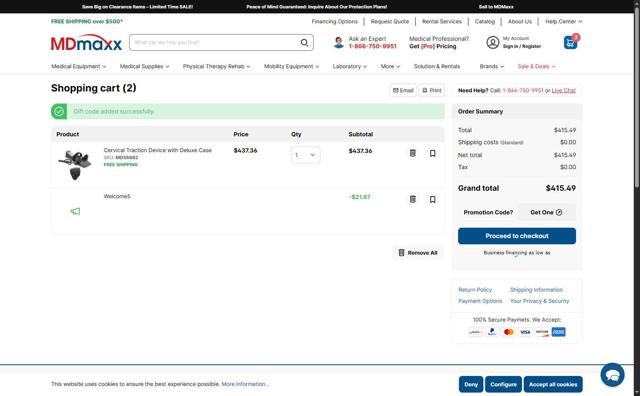Open Return Policy link
Screen dimensions: 640x396
pos(475,289)
